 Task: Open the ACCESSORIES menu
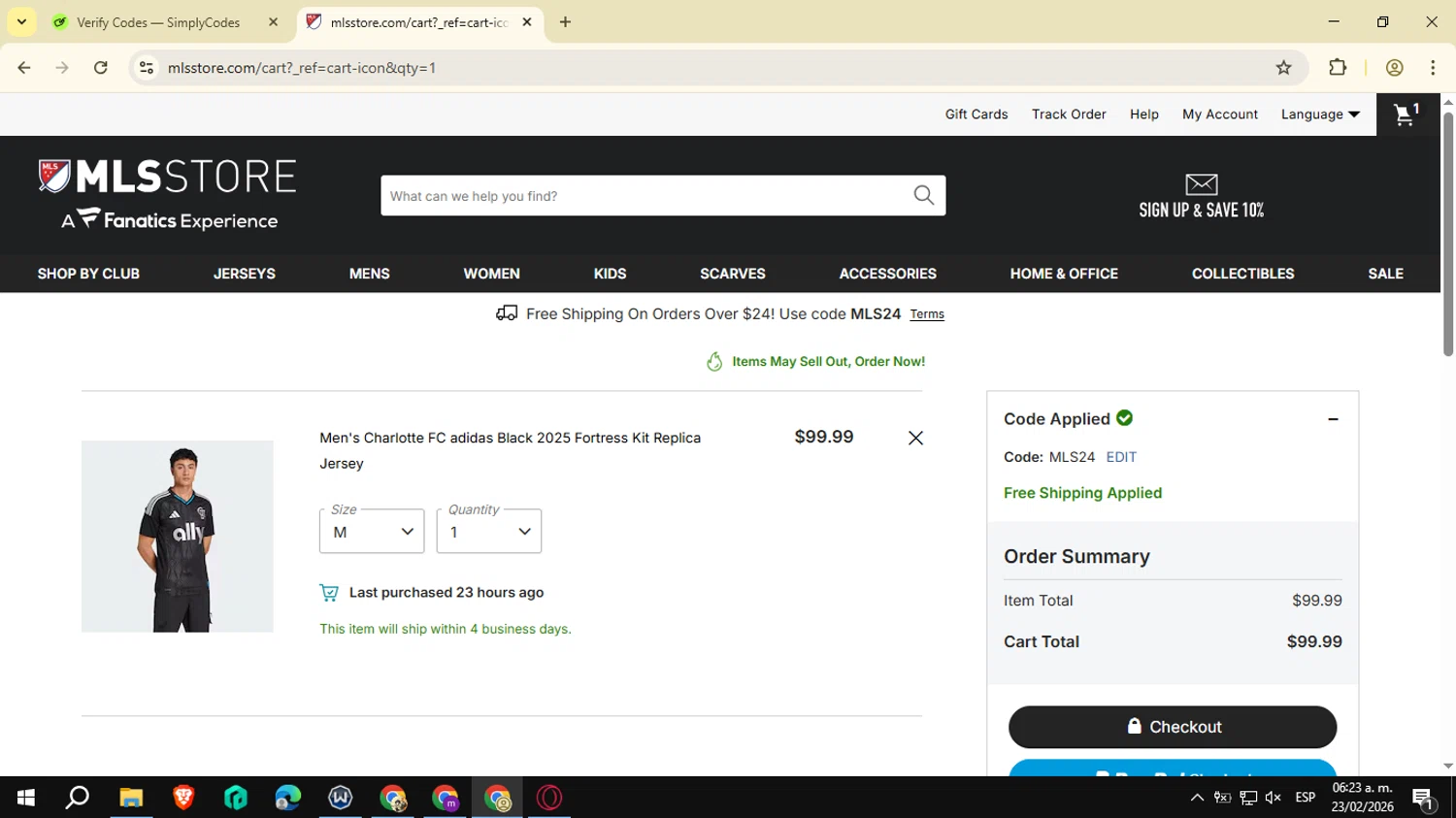(888, 274)
